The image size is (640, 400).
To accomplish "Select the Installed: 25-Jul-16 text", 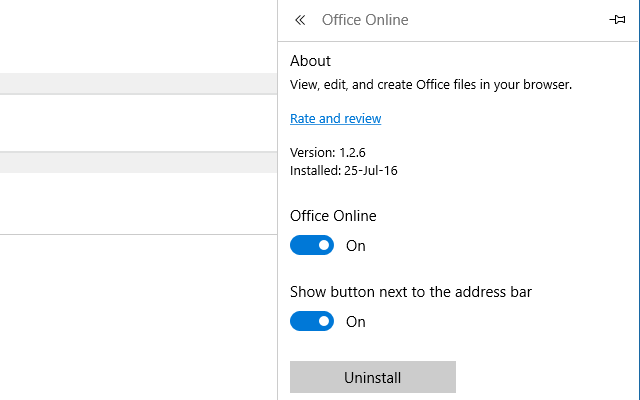I will (x=344, y=171).
